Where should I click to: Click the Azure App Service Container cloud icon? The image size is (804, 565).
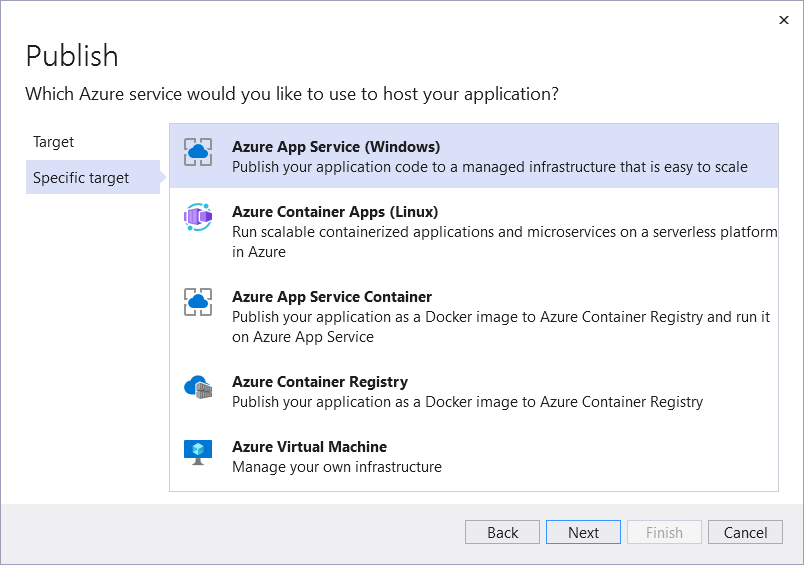point(198,302)
